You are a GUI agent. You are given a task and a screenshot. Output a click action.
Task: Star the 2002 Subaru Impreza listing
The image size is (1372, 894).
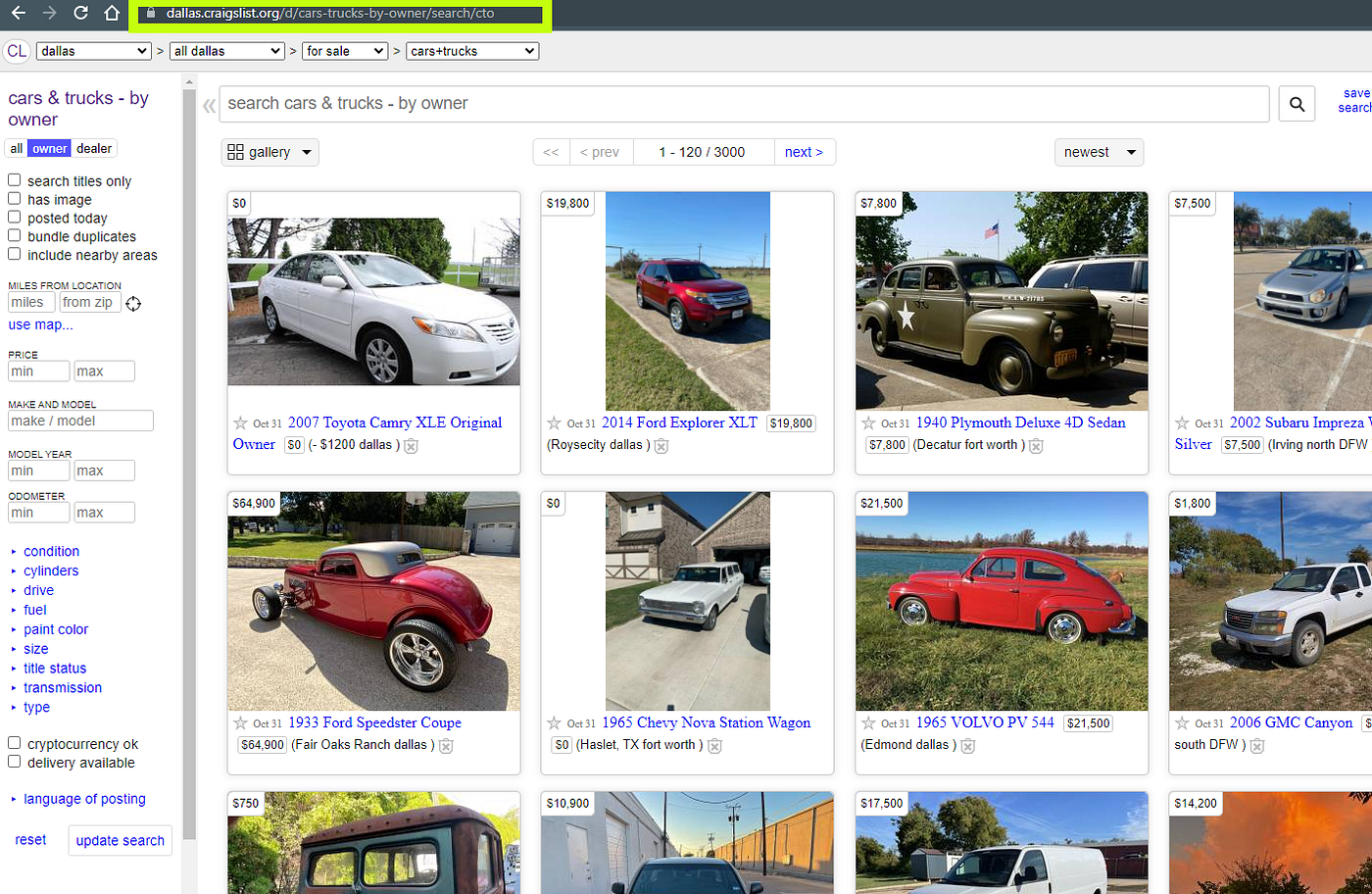[1182, 423]
